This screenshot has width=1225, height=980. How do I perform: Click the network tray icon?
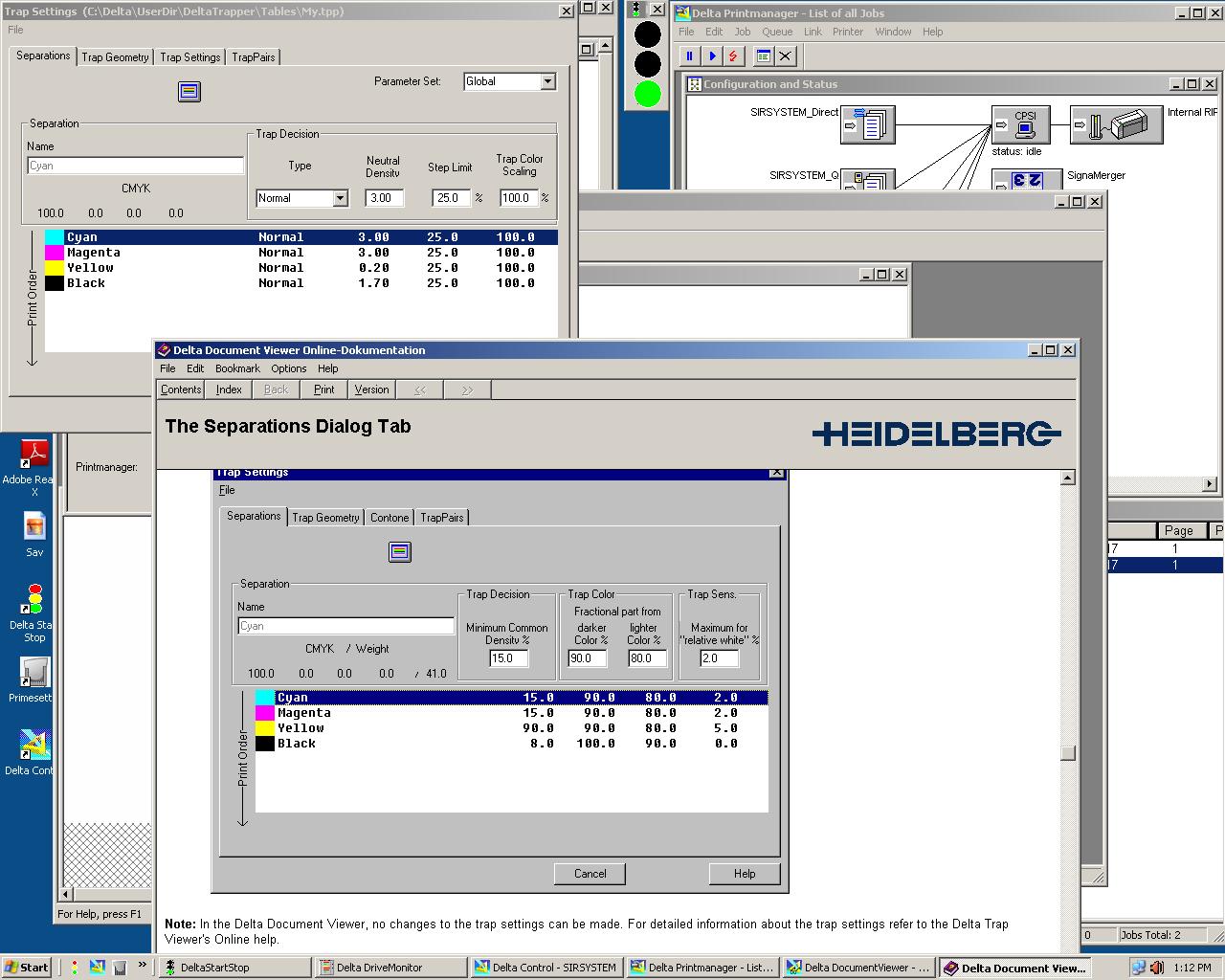[x=1139, y=968]
